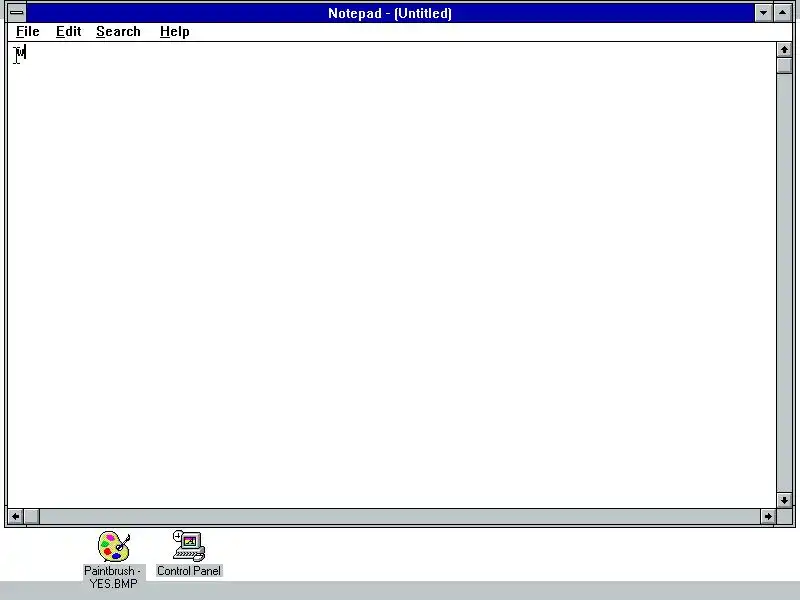The height and width of the screenshot is (600, 800).
Task: Select the Control Panel computer icon
Action: coord(189,545)
